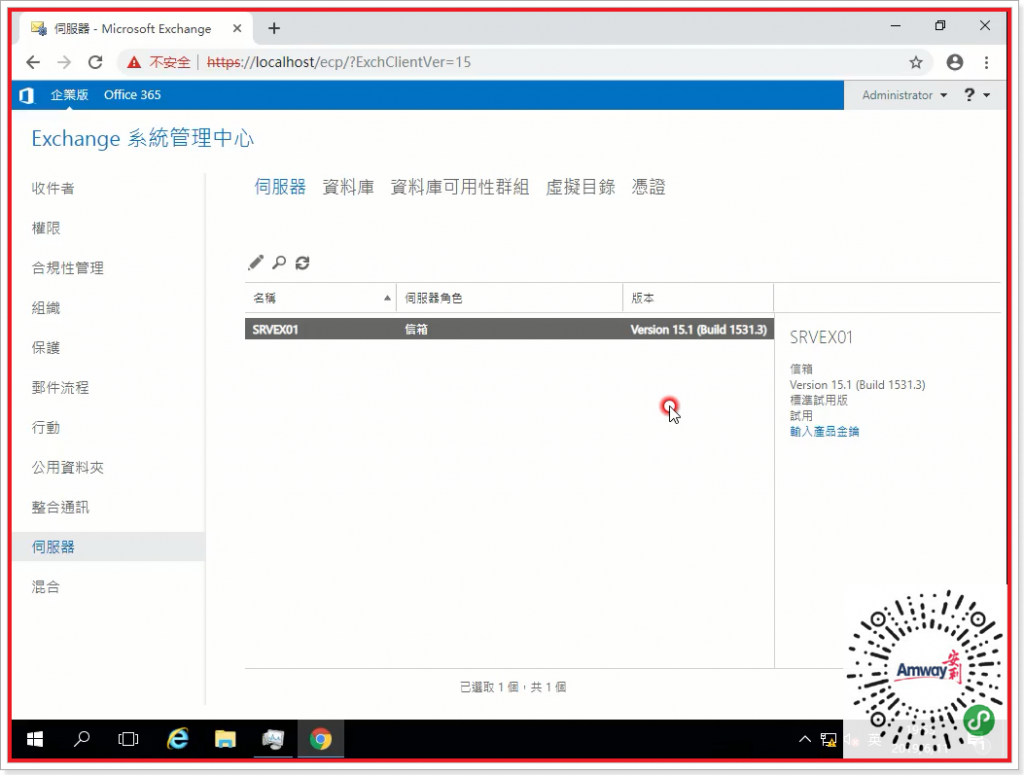Refresh the server list
1024x775 pixels.
[x=302, y=262]
